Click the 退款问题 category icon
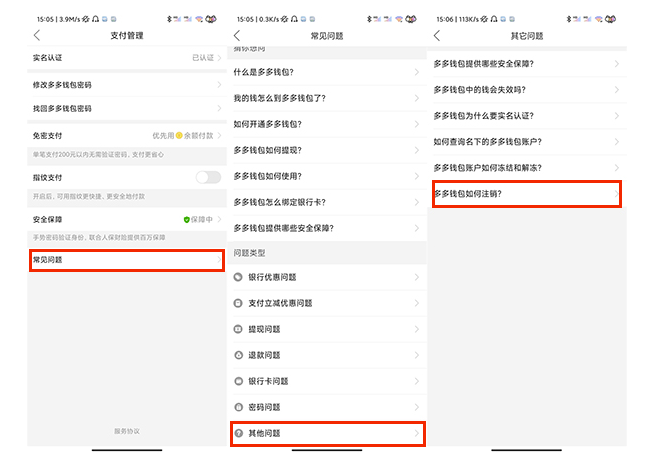649x465 pixels. 238,355
